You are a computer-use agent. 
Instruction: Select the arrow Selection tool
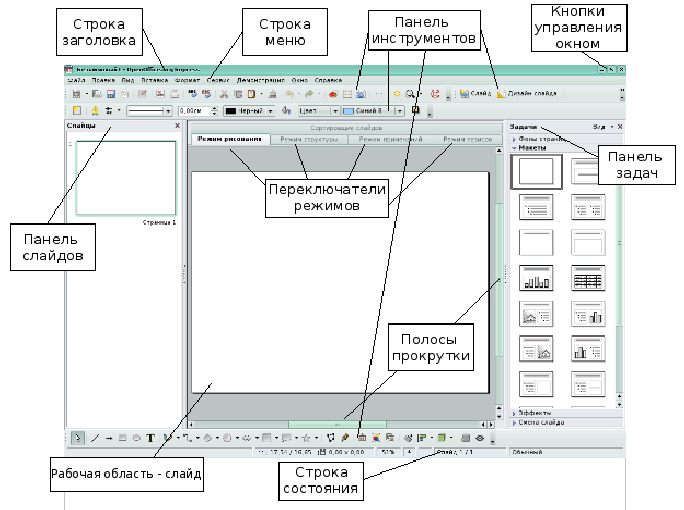point(78,438)
